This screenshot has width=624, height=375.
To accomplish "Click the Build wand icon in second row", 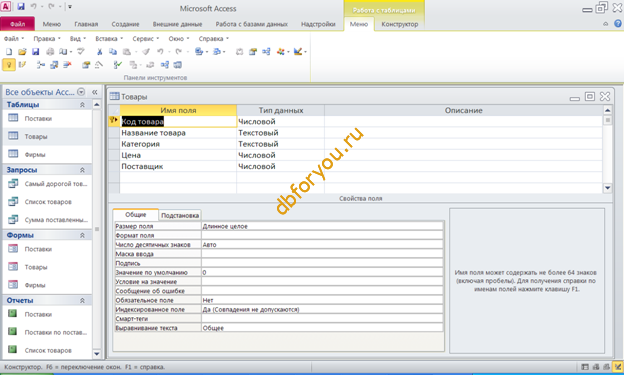I will coord(98,64).
